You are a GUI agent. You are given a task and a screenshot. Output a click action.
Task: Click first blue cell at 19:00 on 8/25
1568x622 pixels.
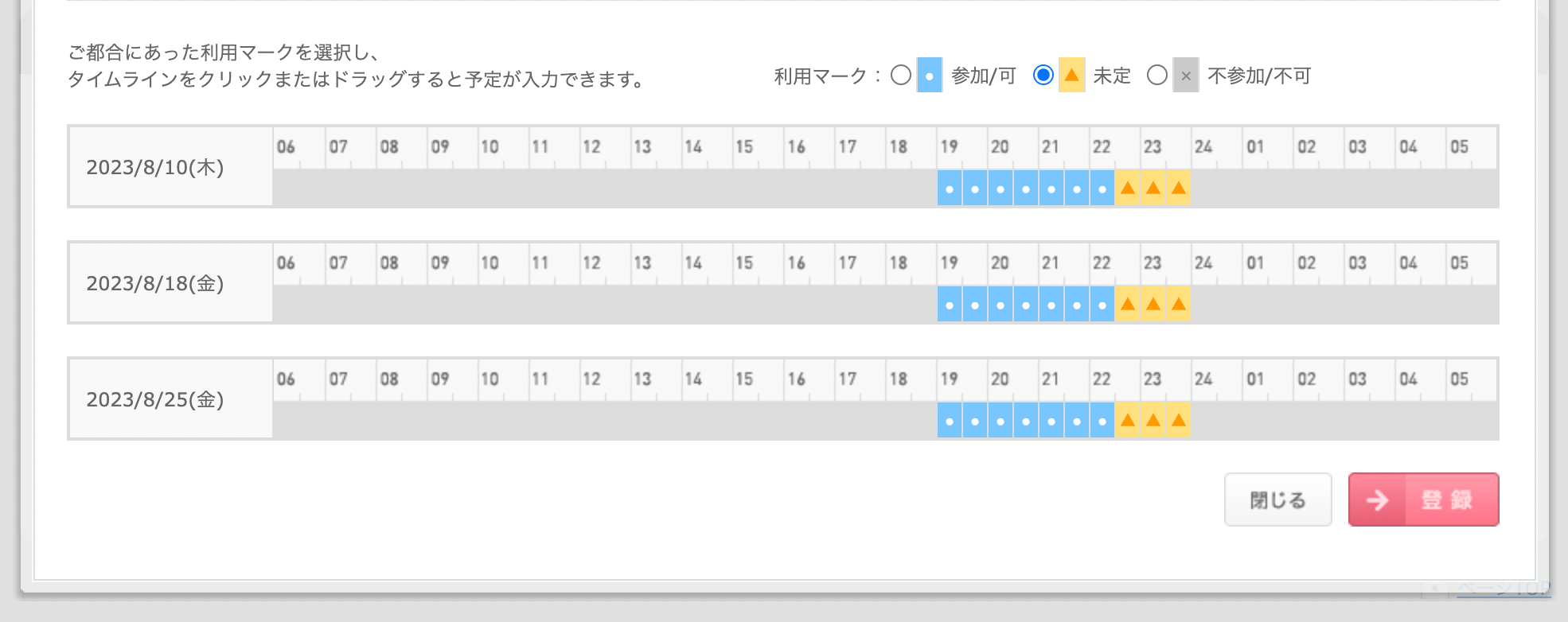pyautogui.click(x=950, y=421)
